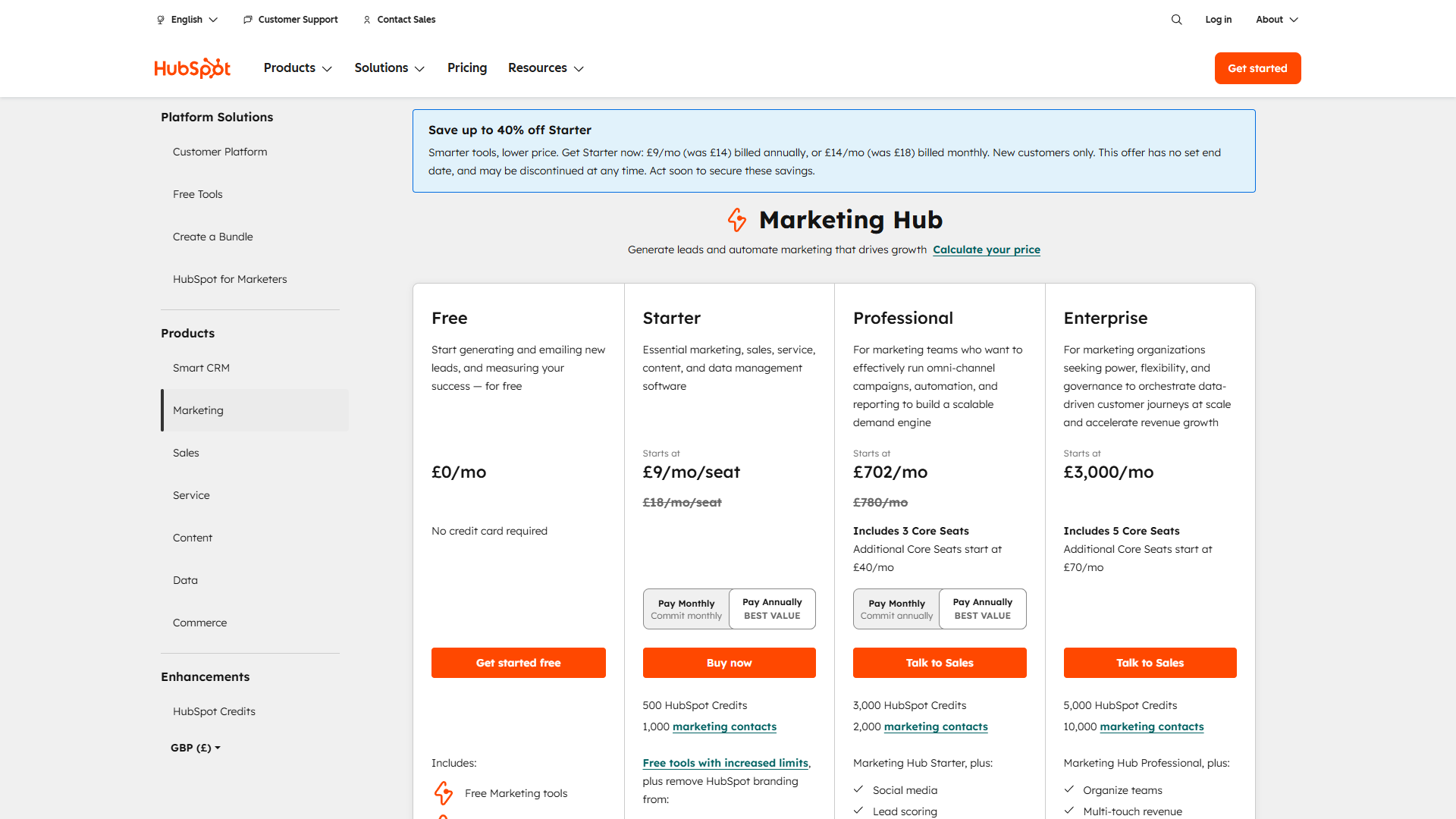Expand the Resources navigation menu
The width and height of the screenshot is (1456, 819).
click(546, 68)
